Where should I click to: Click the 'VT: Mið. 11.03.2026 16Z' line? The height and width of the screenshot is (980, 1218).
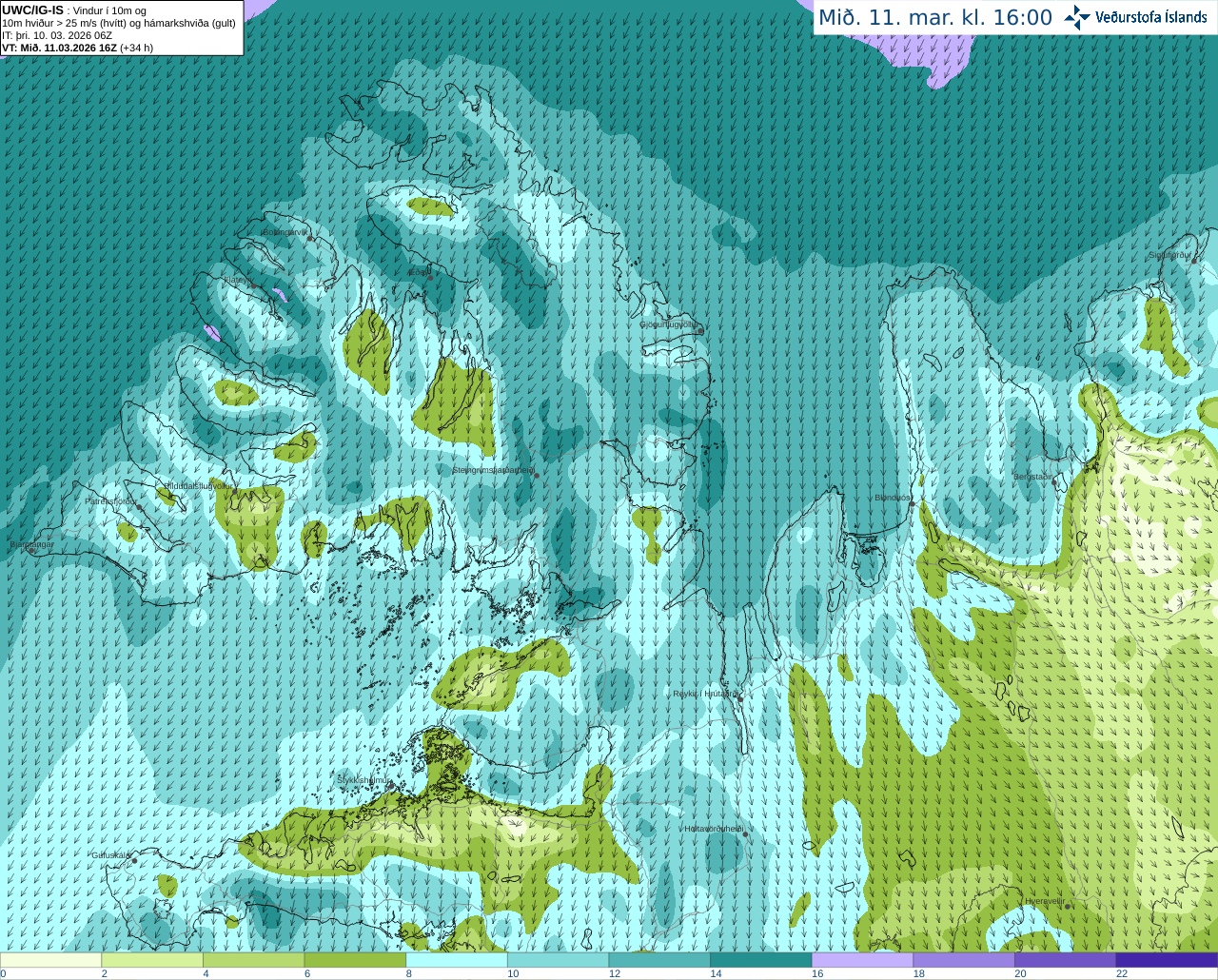coord(59,48)
